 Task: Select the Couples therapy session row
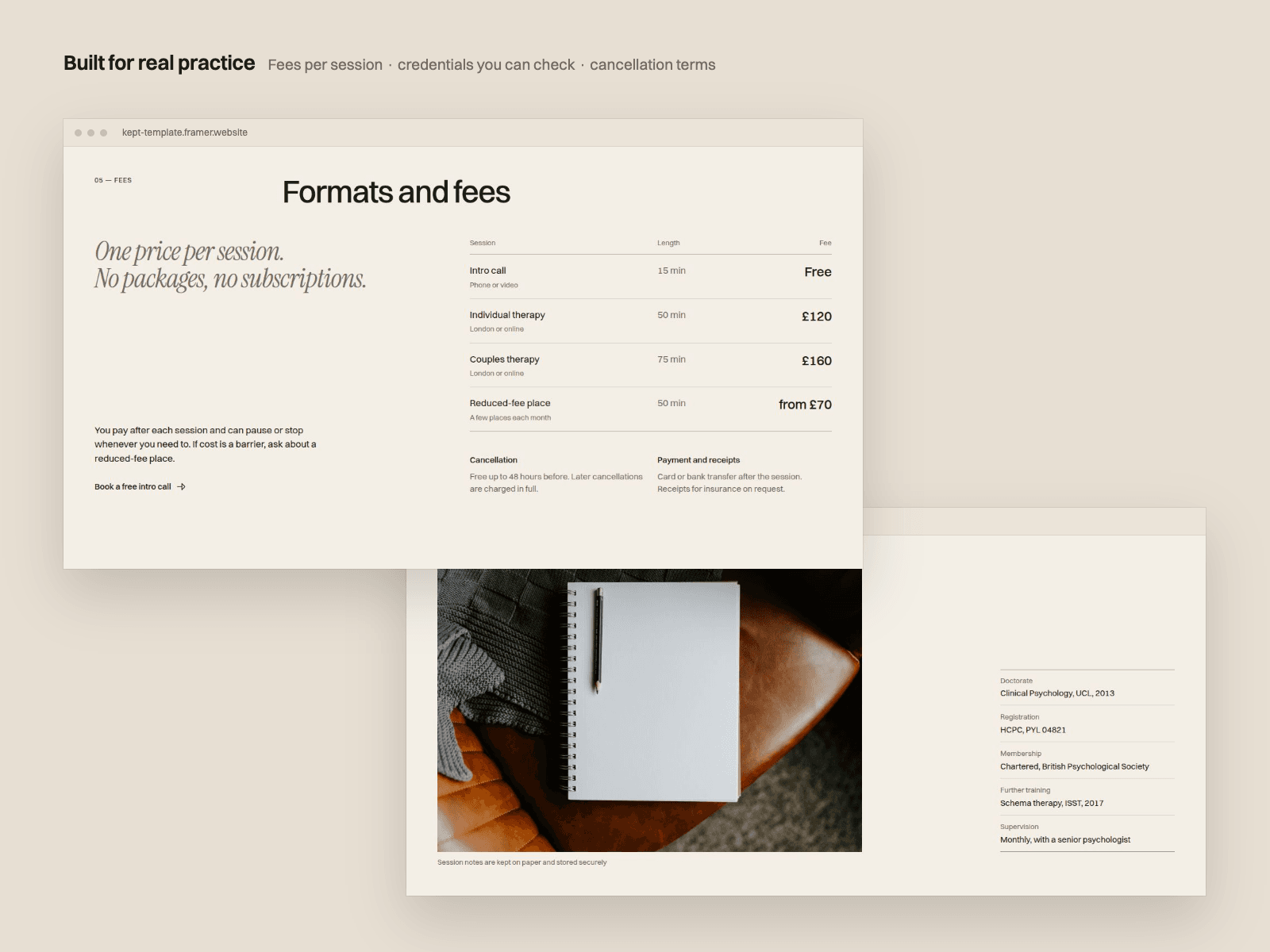(650, 366)
